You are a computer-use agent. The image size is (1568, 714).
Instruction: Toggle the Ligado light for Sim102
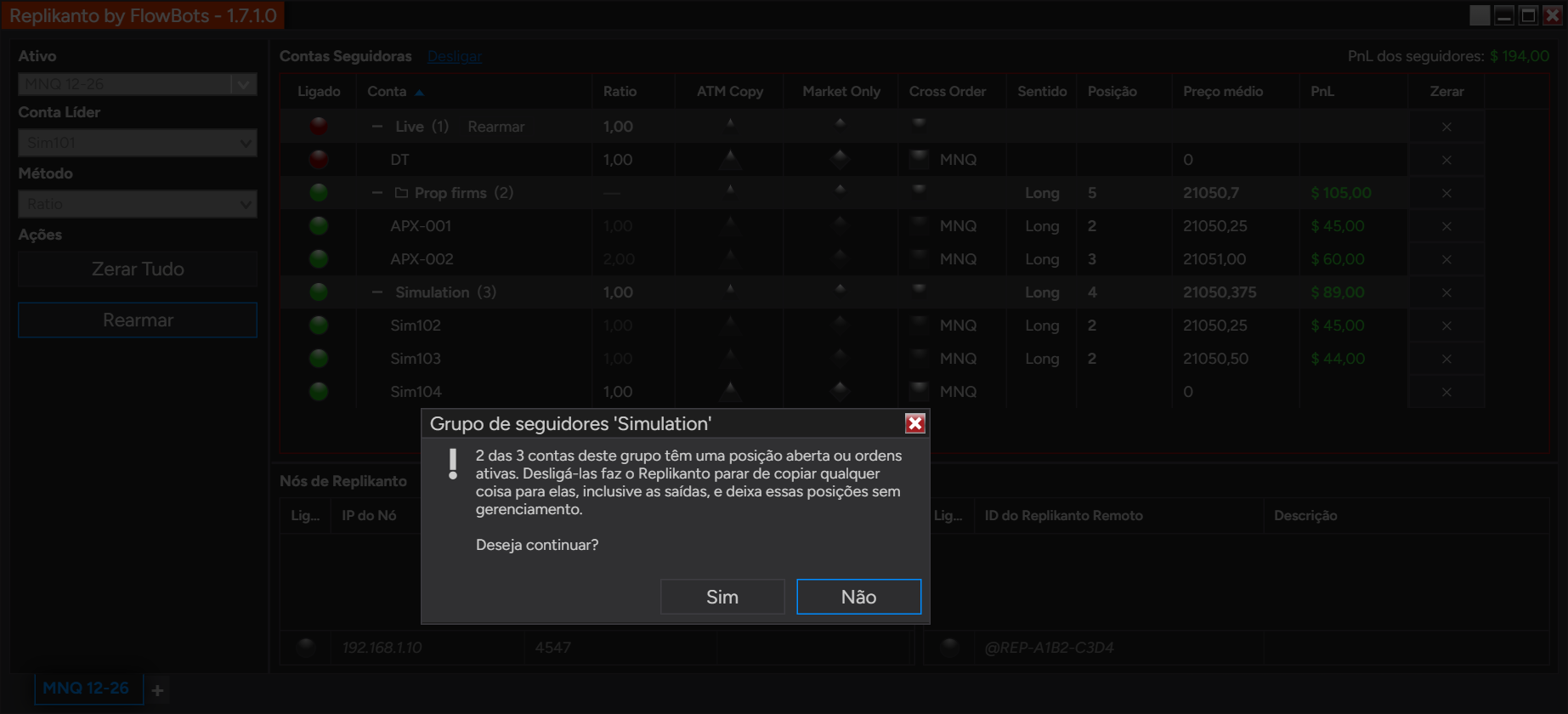(319, 326)
